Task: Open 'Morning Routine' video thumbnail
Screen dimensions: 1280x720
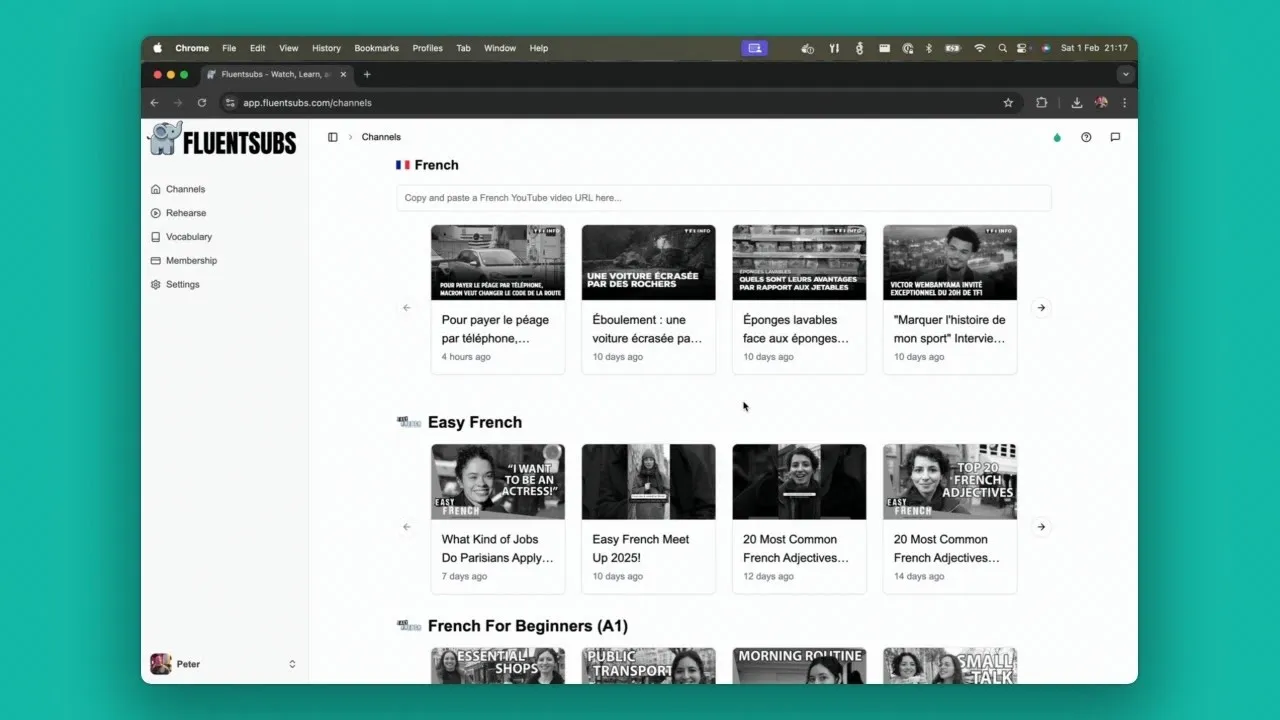Action: [x=800, y=666]
